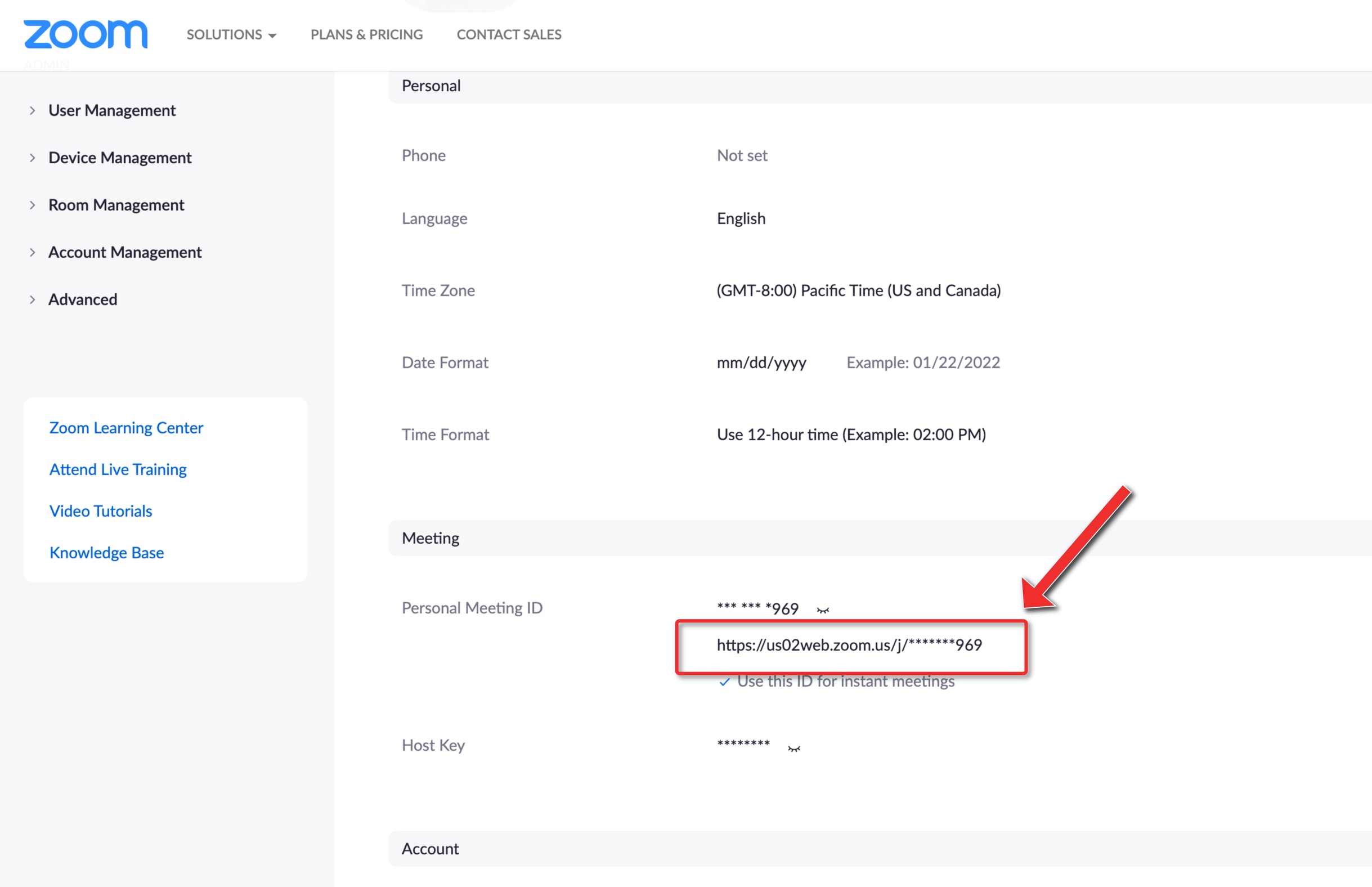Expand Device Management chevron

click(x=32, y=158)
